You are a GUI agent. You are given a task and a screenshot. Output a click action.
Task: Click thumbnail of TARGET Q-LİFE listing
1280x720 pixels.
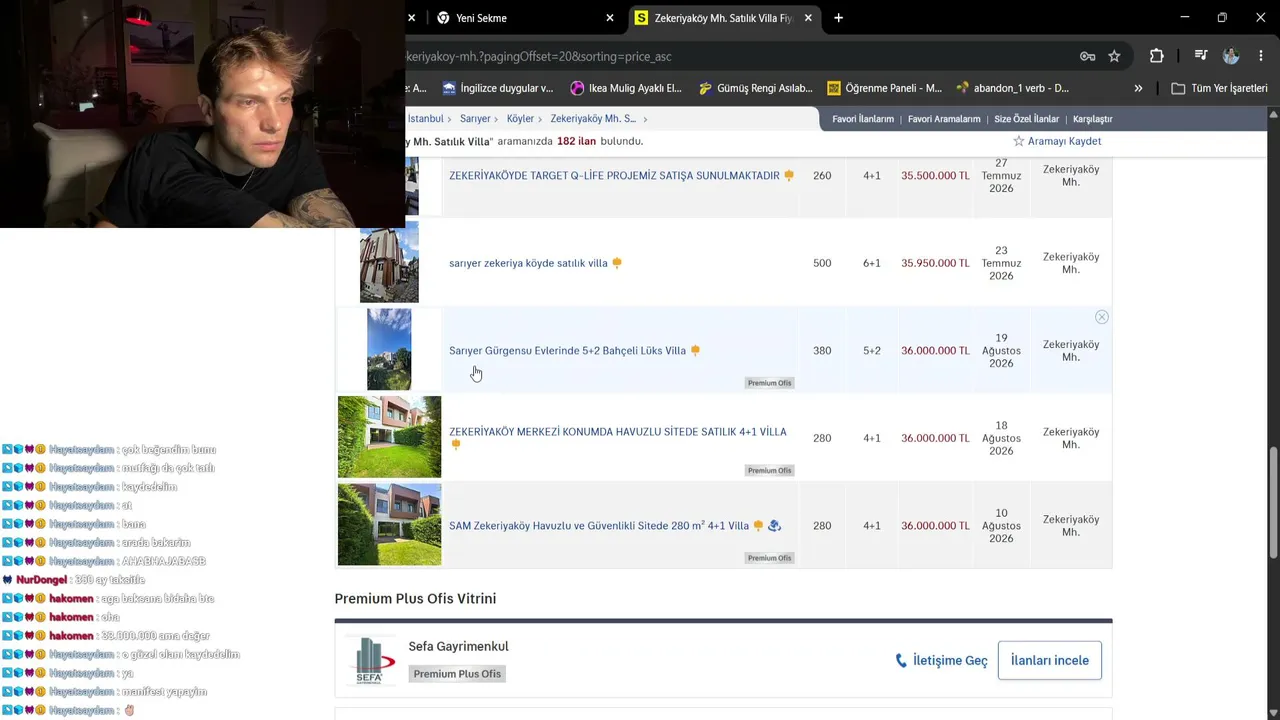coord(412,185)
